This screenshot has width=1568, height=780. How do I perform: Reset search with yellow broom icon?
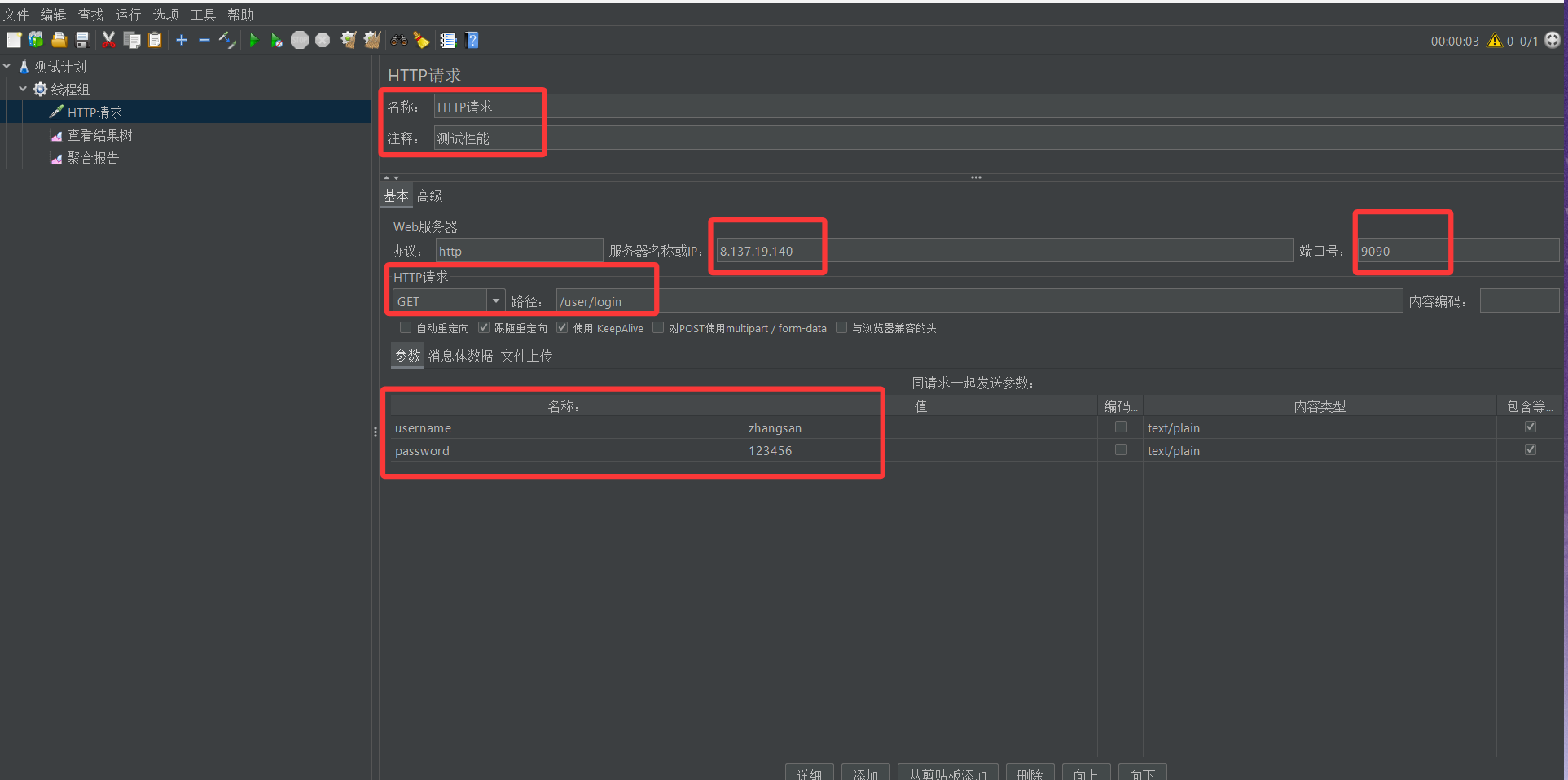422,40
